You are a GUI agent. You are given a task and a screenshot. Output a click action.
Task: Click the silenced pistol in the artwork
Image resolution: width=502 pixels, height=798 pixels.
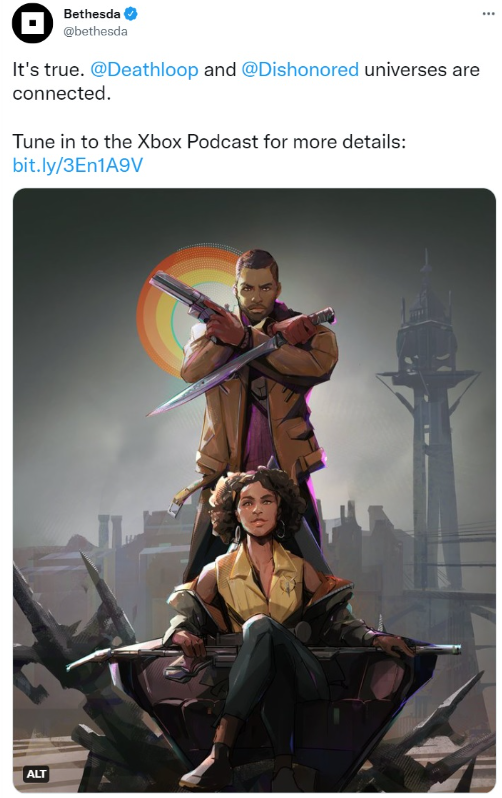pyautogui.click(x=192, y=298)
